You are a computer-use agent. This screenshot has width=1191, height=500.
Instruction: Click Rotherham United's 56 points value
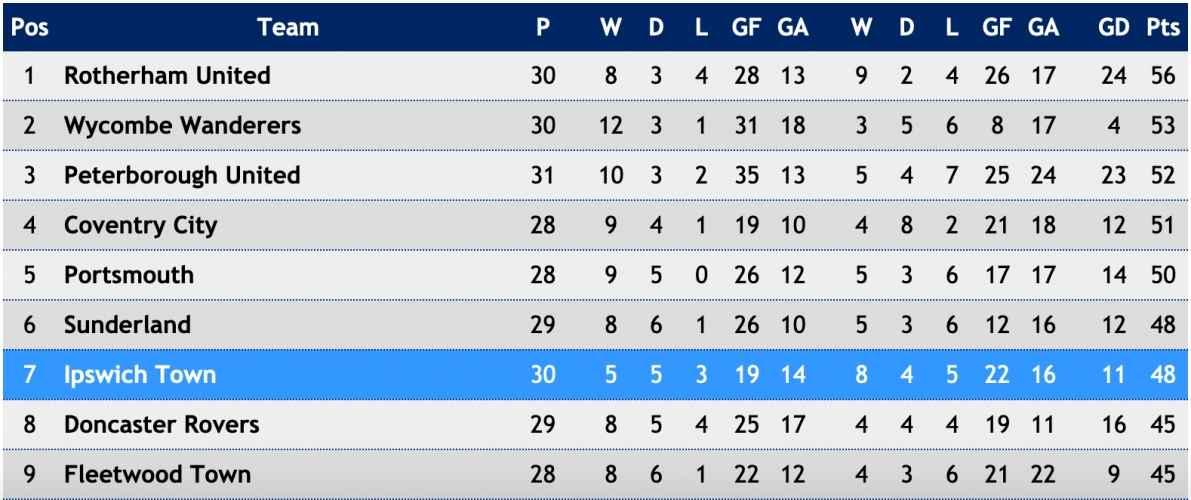coord(1163,76)
